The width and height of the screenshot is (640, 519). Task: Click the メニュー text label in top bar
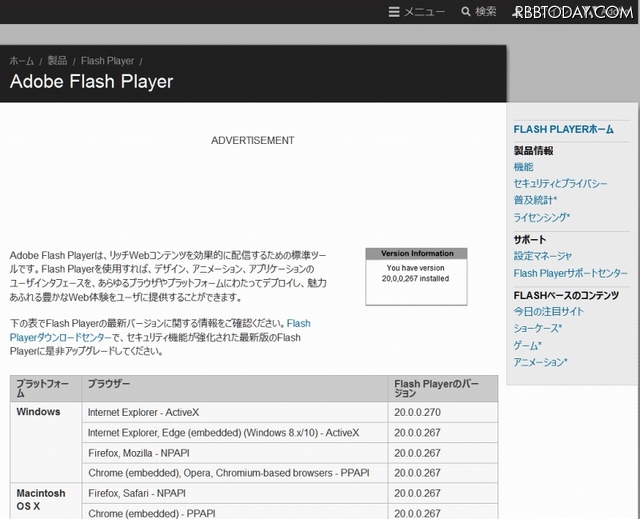point(425,12)
